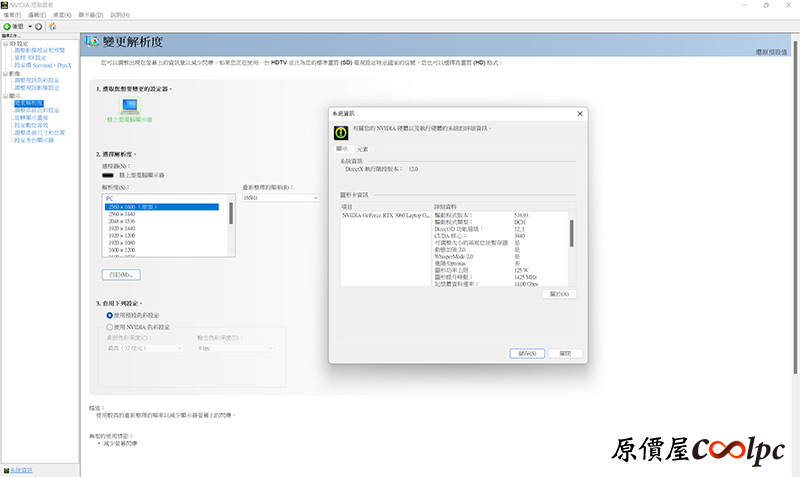The height and width of the screenshot is (477, 800).
Task: Click the green info icon in System Information dialog
Action: pos(341,133)
